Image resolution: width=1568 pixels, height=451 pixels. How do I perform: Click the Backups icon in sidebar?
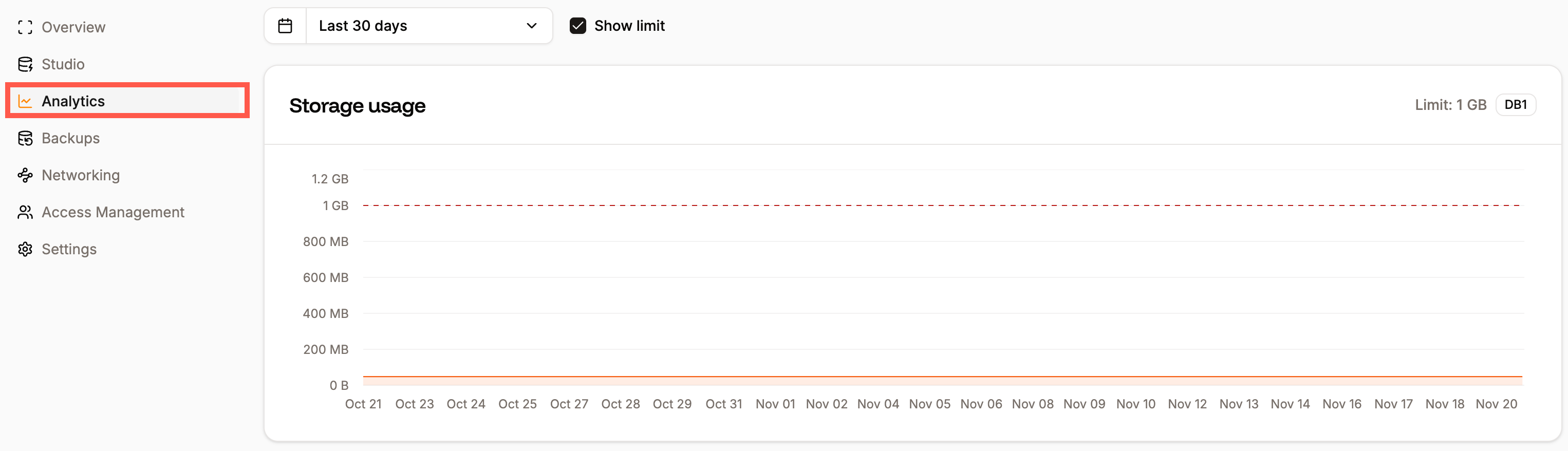[x=26, y=138]
